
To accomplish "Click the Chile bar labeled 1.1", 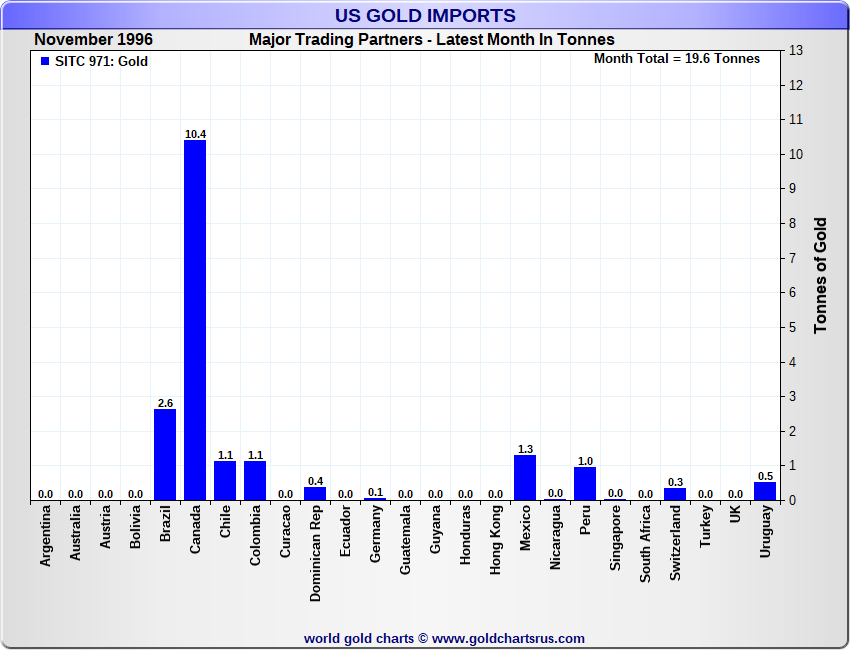I will click(225, 481).
